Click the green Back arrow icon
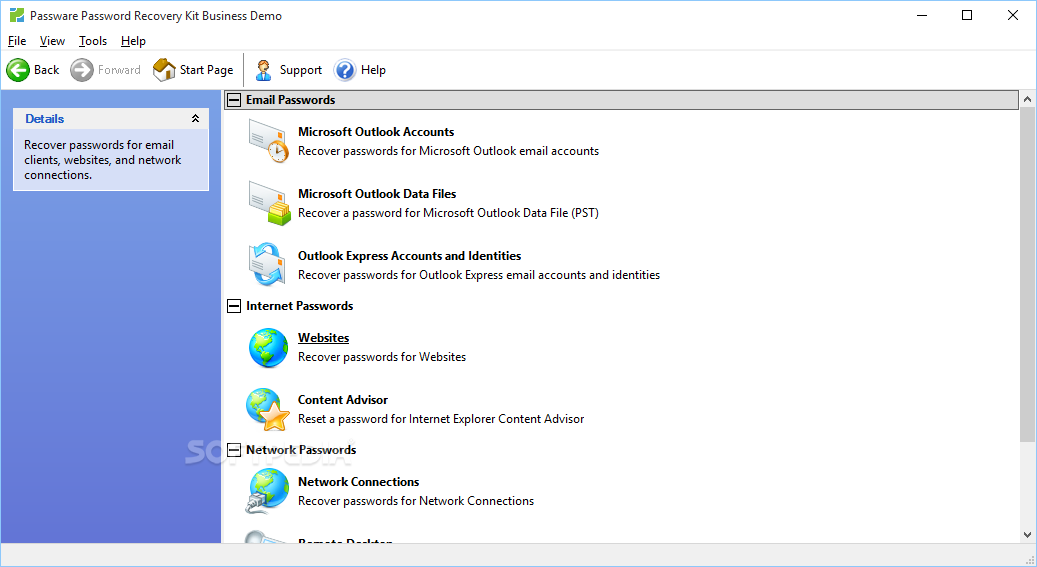Image resolution: width=1037 pixels, height=567 pixels. 18,69
